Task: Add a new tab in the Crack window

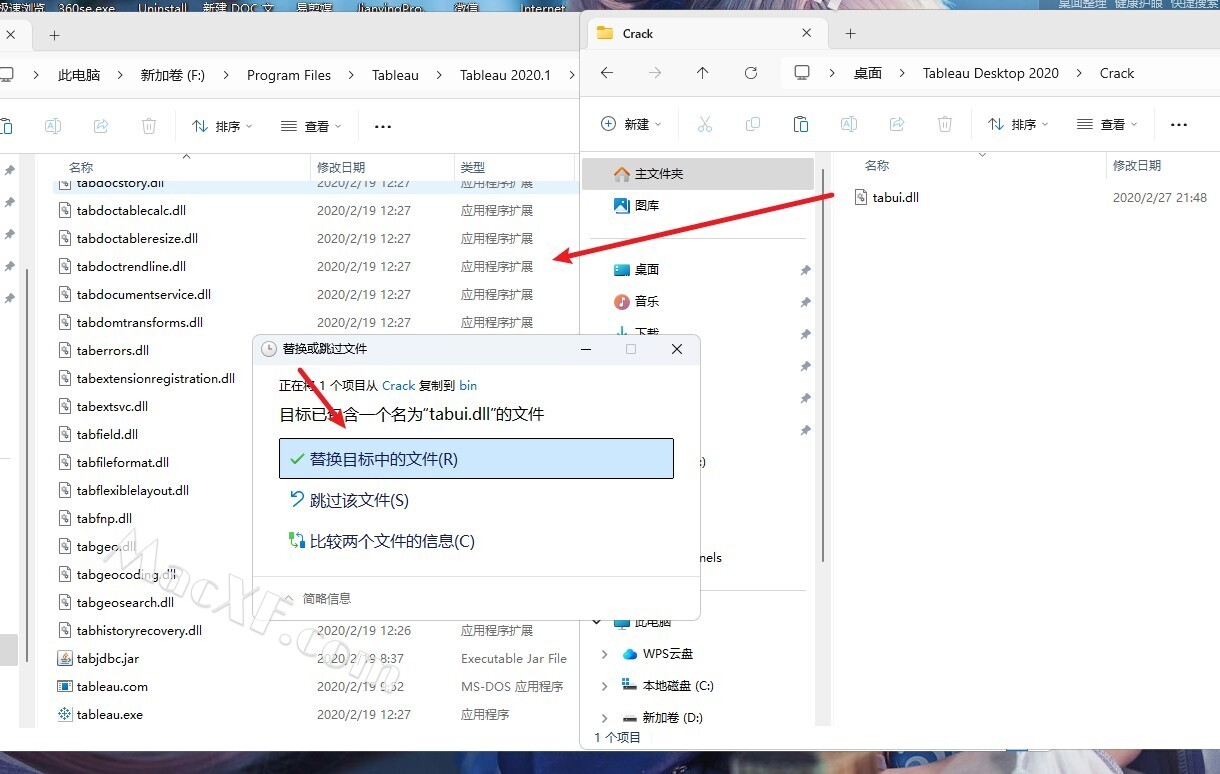Action: (x=850, y=33)
